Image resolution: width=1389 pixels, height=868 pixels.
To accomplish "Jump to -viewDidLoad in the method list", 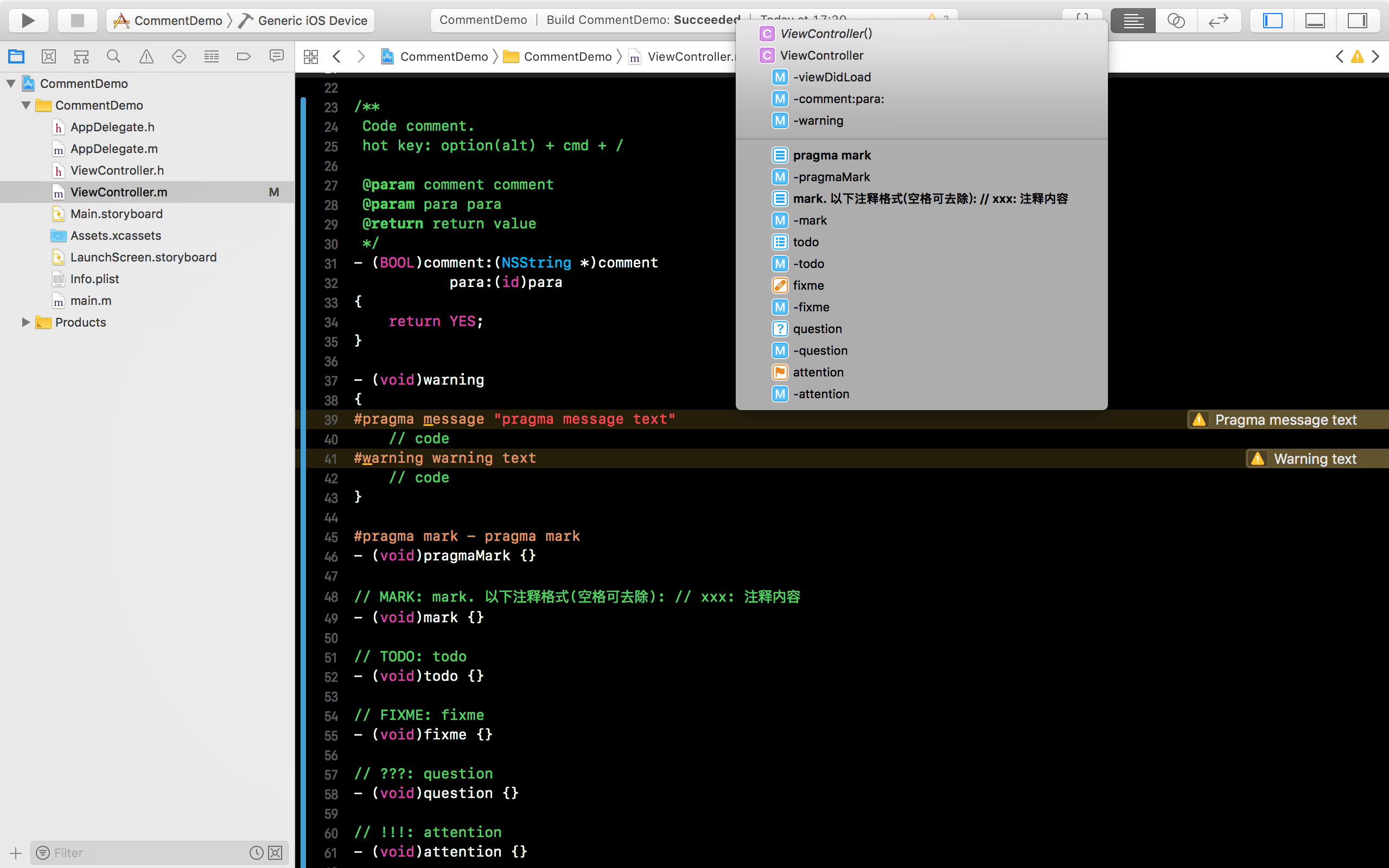I will coord(832,77).
